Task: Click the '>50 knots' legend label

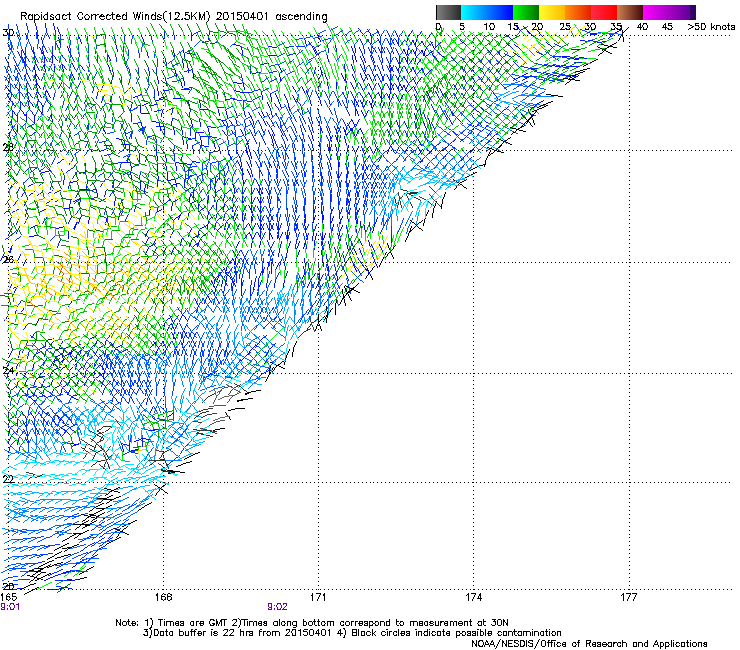Action: [711, 26]
